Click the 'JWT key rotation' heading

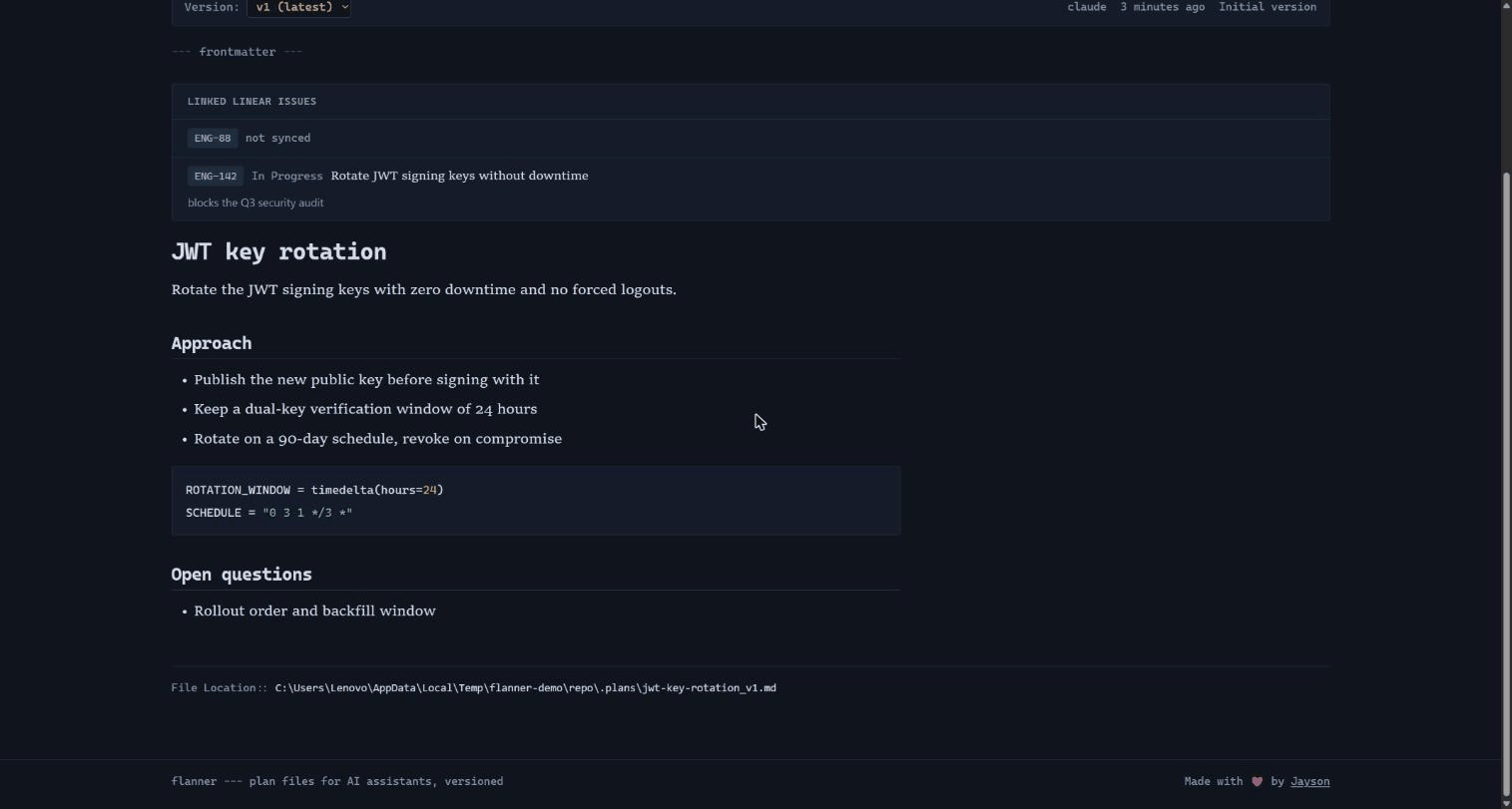pos(278,251)
